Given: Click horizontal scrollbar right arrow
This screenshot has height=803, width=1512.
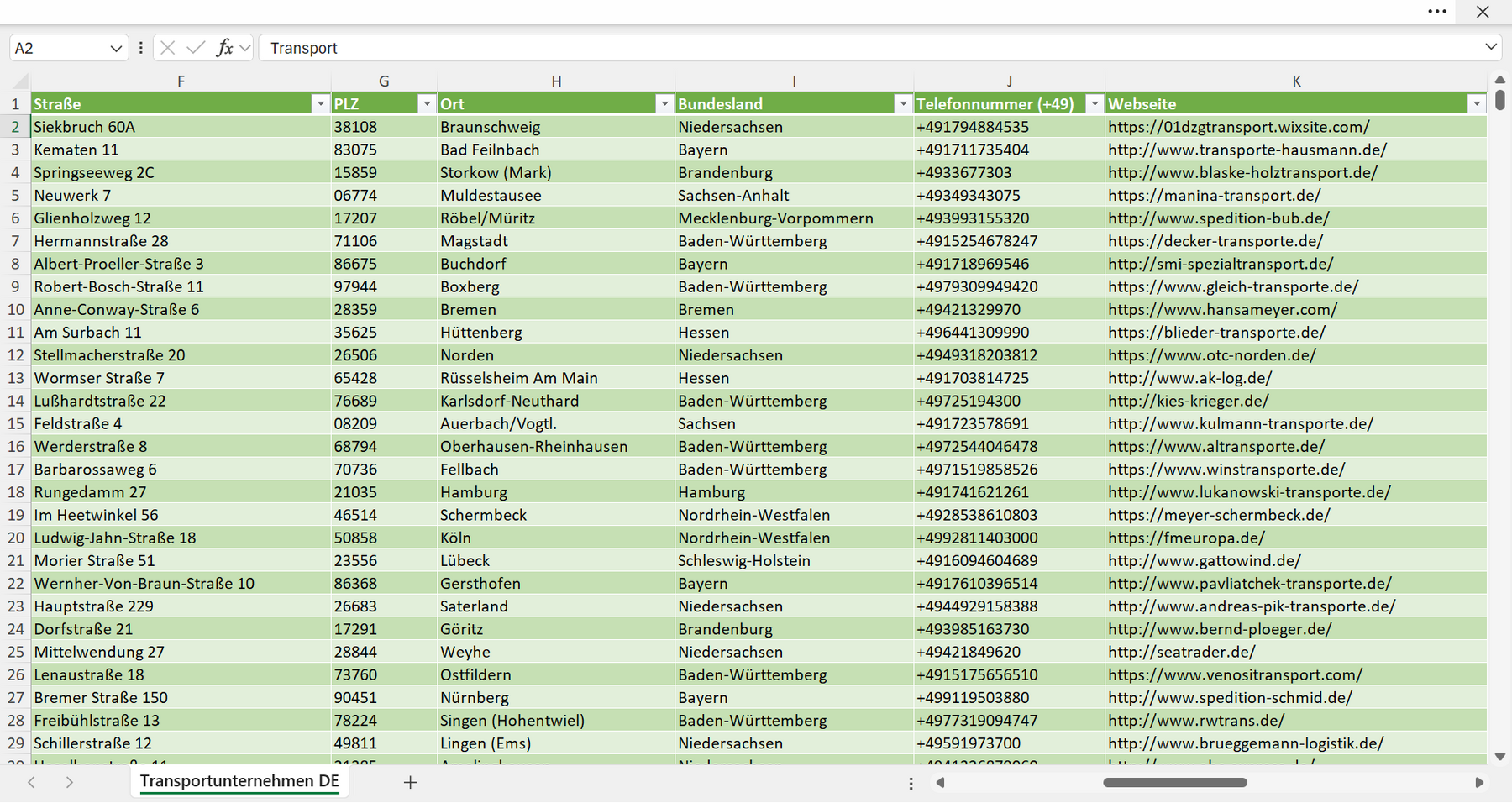Looking at the screenshot, I should click(x=1479, y=783).
